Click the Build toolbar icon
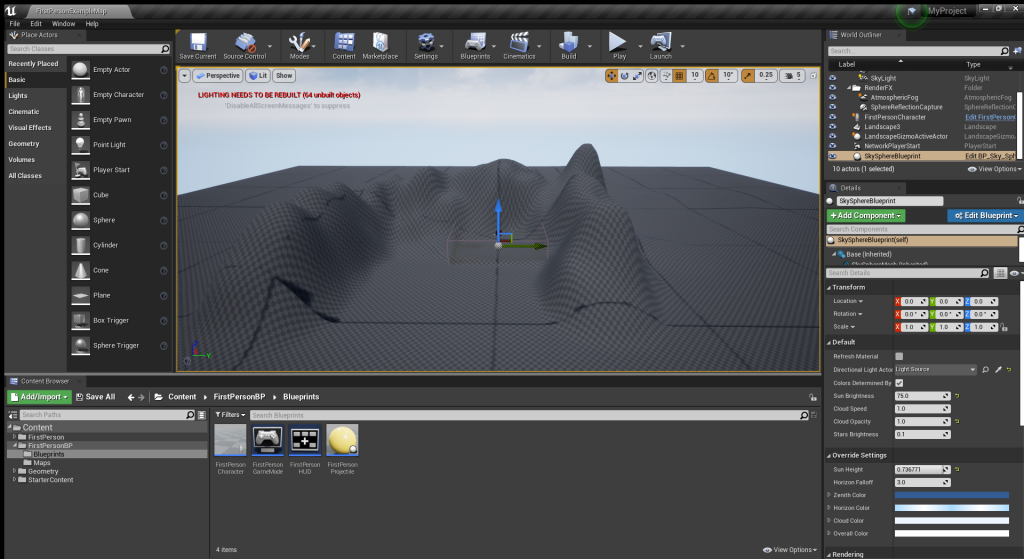The width and height of the screenshot is (1024, 559). [569, 42]
